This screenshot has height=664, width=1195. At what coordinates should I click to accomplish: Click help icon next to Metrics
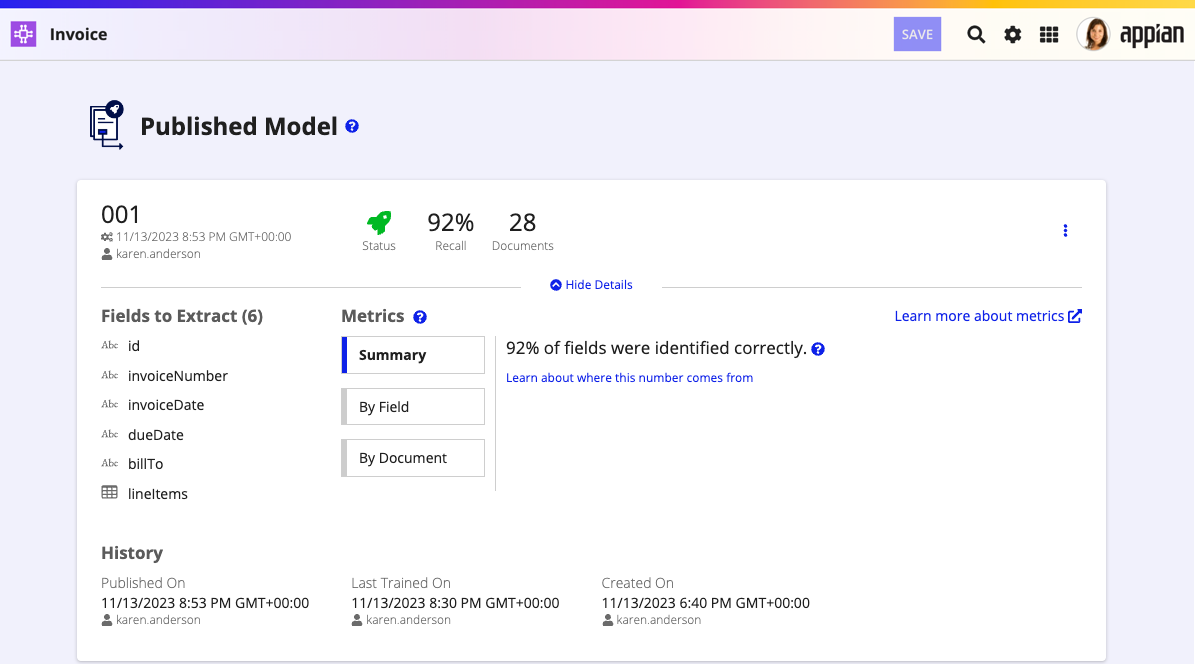[x=420, y=317]
